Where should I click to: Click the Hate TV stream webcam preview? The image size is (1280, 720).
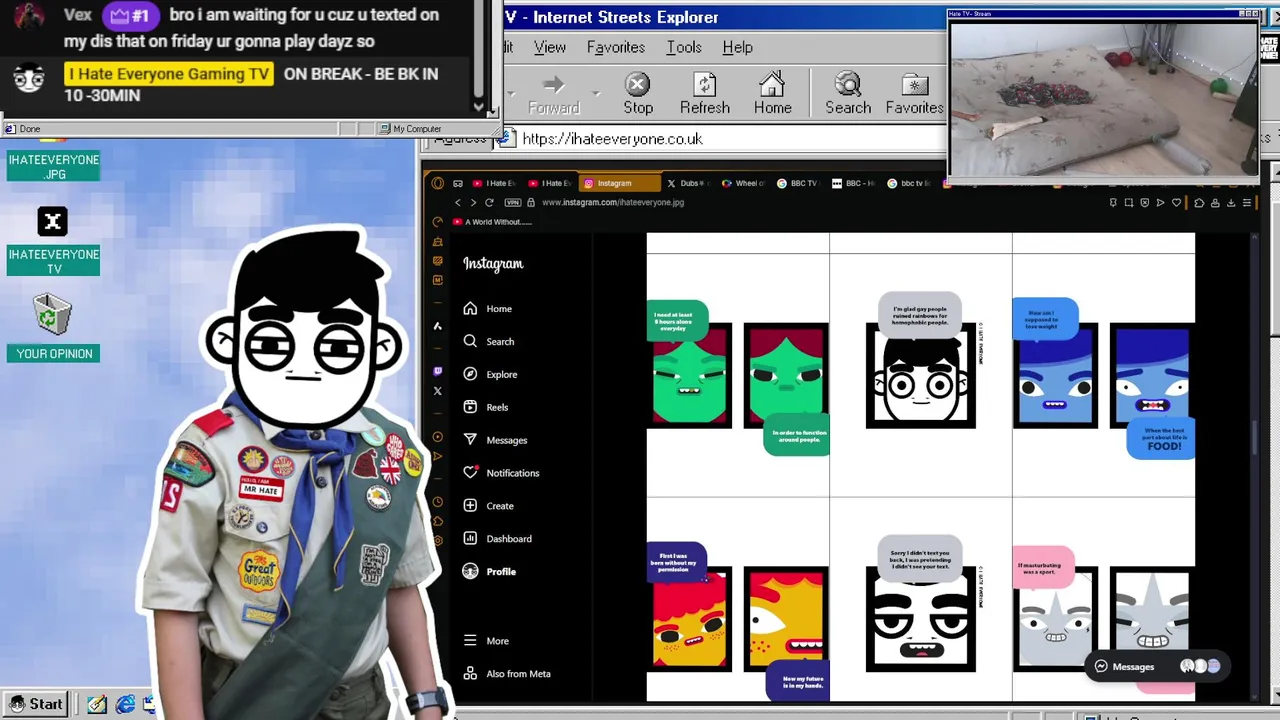[1104, 99]
